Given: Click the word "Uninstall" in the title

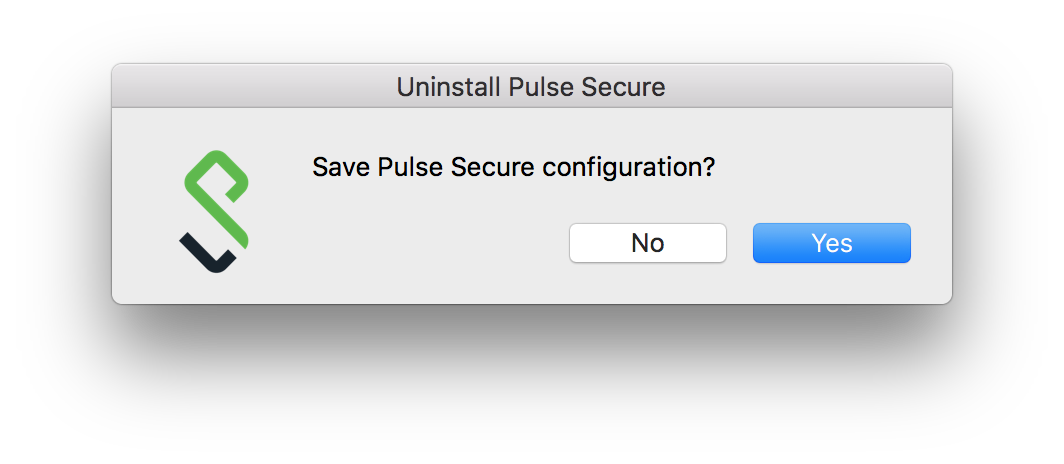Looking at the screenshot, I should (x=449, y=87).
